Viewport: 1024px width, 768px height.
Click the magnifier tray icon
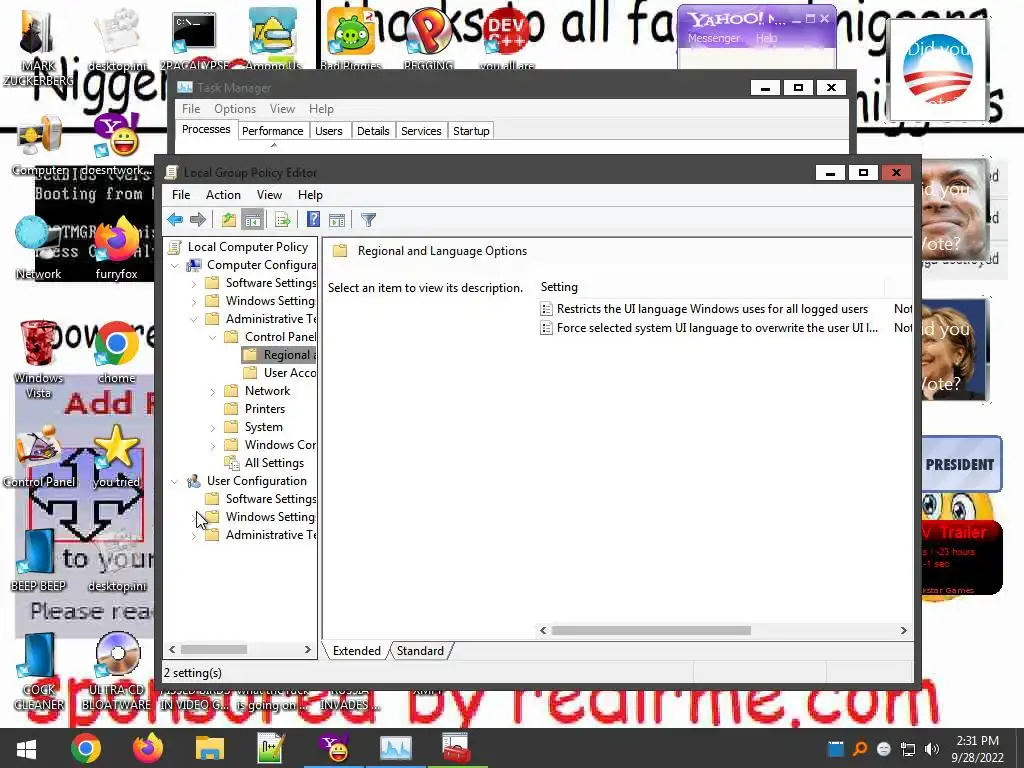coord(859,748)
